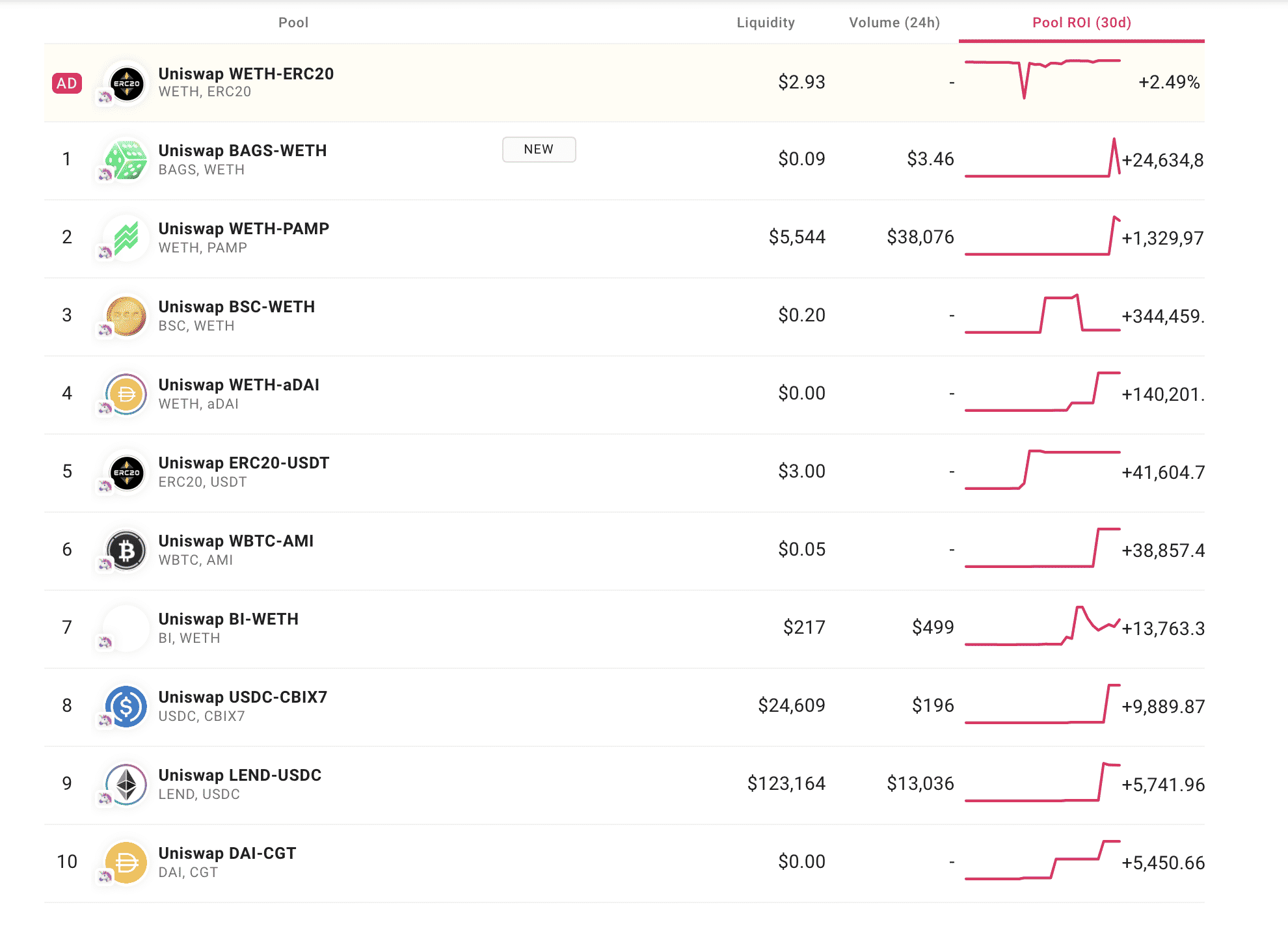Click the $123,164 liquidity value
Screen dimensions: 1288x933
pyautogui.click(x=786, y=783)
